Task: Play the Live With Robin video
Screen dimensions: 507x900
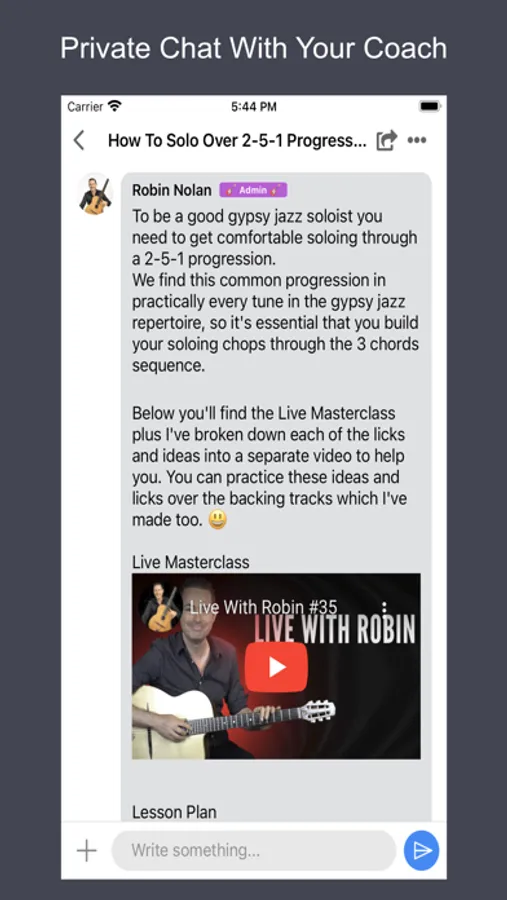Action: (x=276, y=667)
